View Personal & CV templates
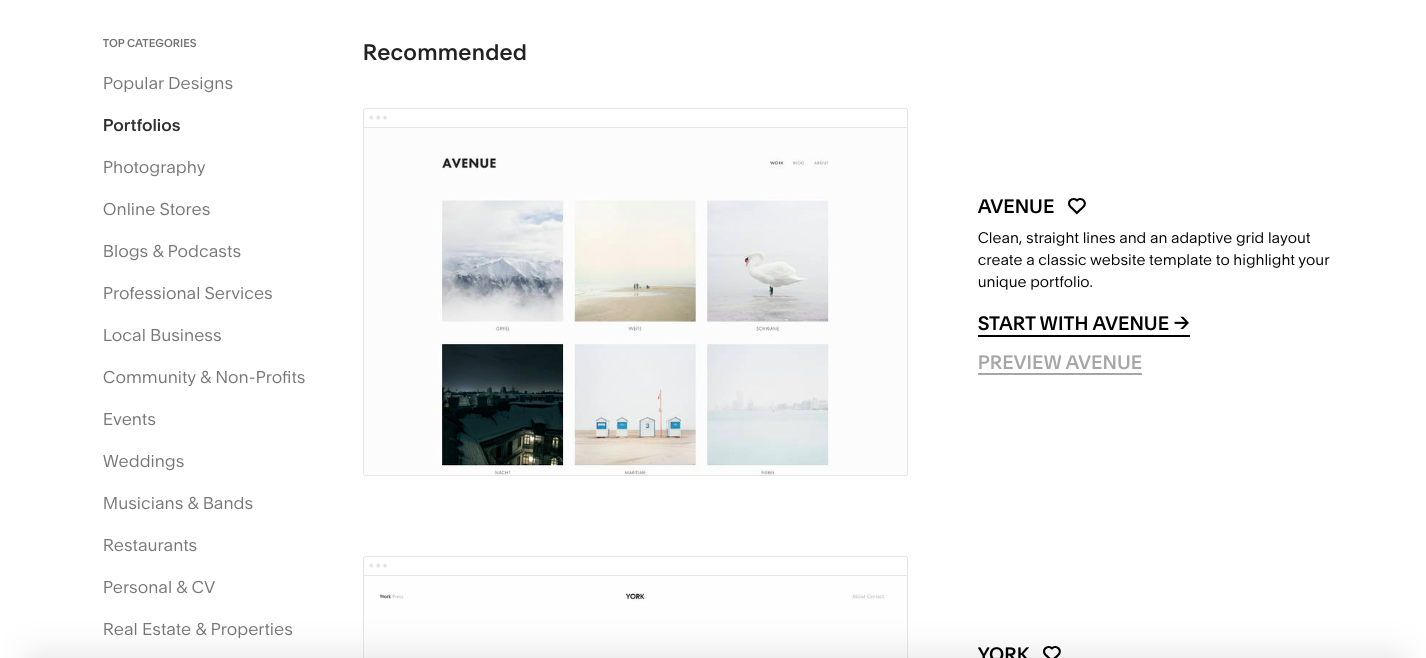This screenshot has height=658, width=1426. (x=159, y=587)
